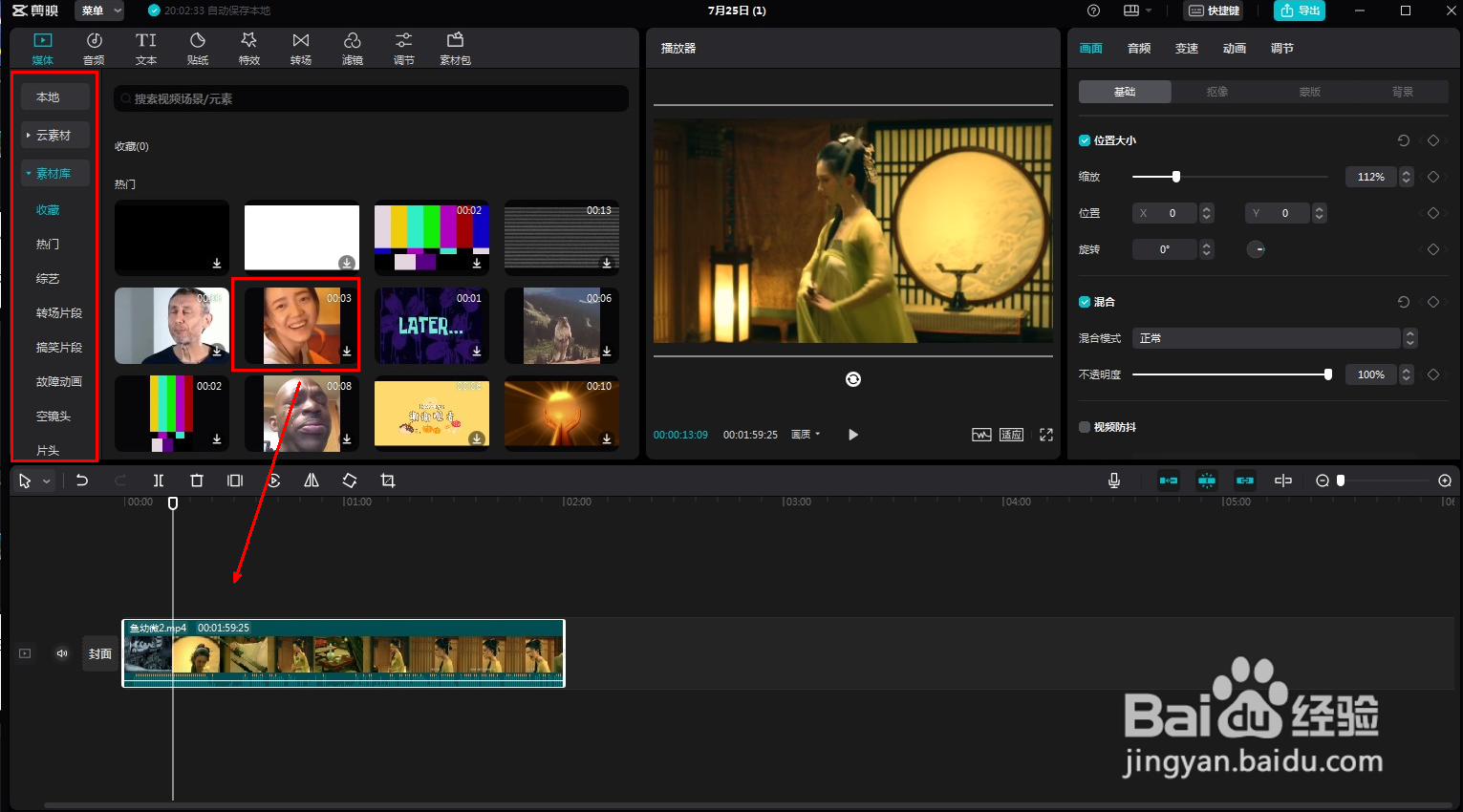Viewport: 1463px width, 812px height.
Task: Click the waveform scope icon in player
Action: [x=981, y=435]
